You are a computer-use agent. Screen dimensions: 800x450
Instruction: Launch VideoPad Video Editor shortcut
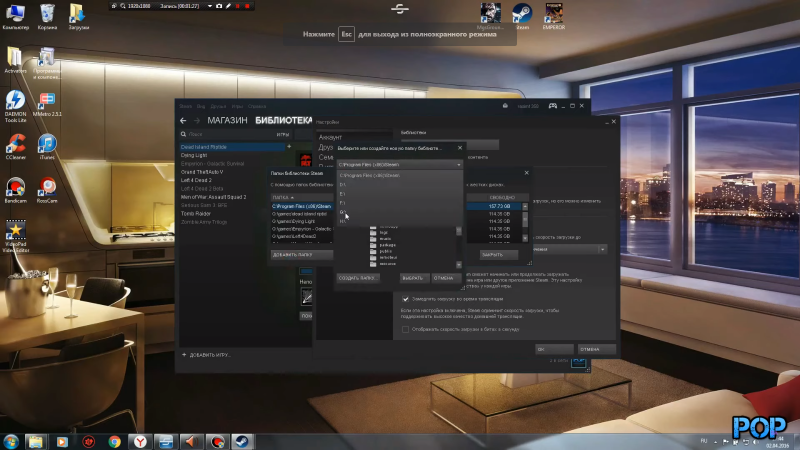click(x=15, y=236)
